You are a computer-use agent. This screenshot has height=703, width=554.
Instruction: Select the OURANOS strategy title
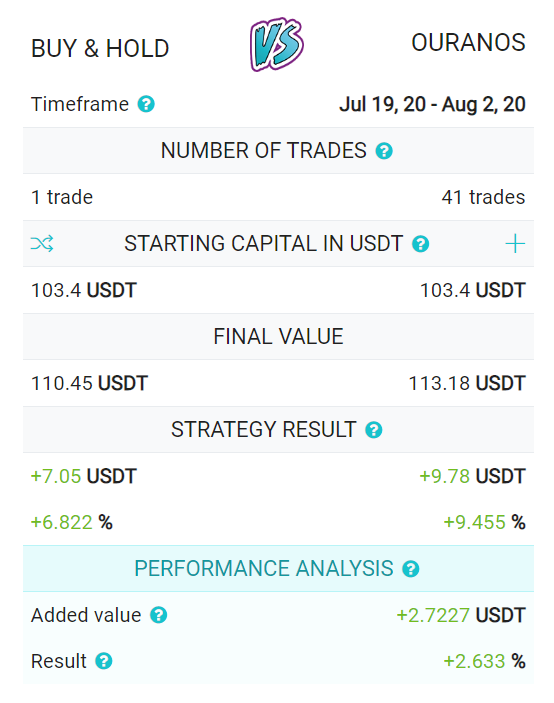pos(468,43)
